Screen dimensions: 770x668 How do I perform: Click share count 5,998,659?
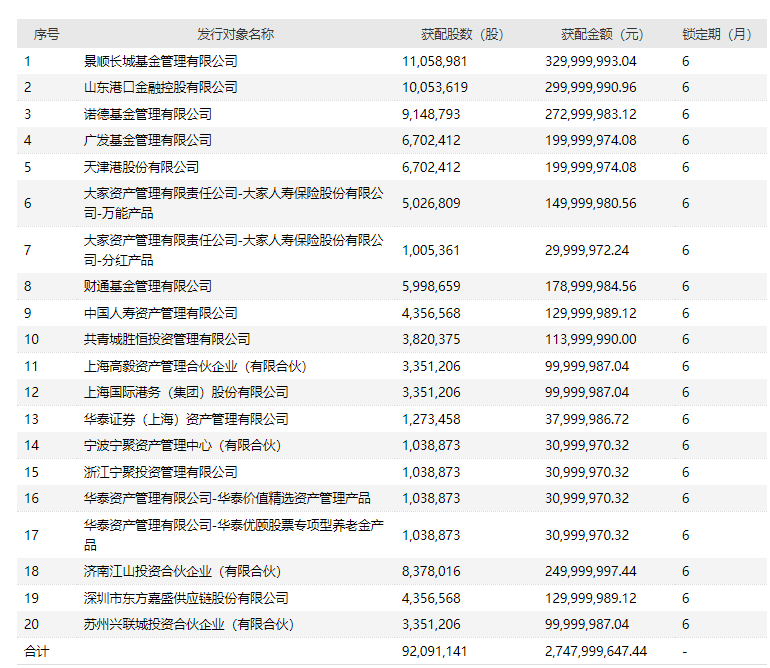click(x=431, y=286)
